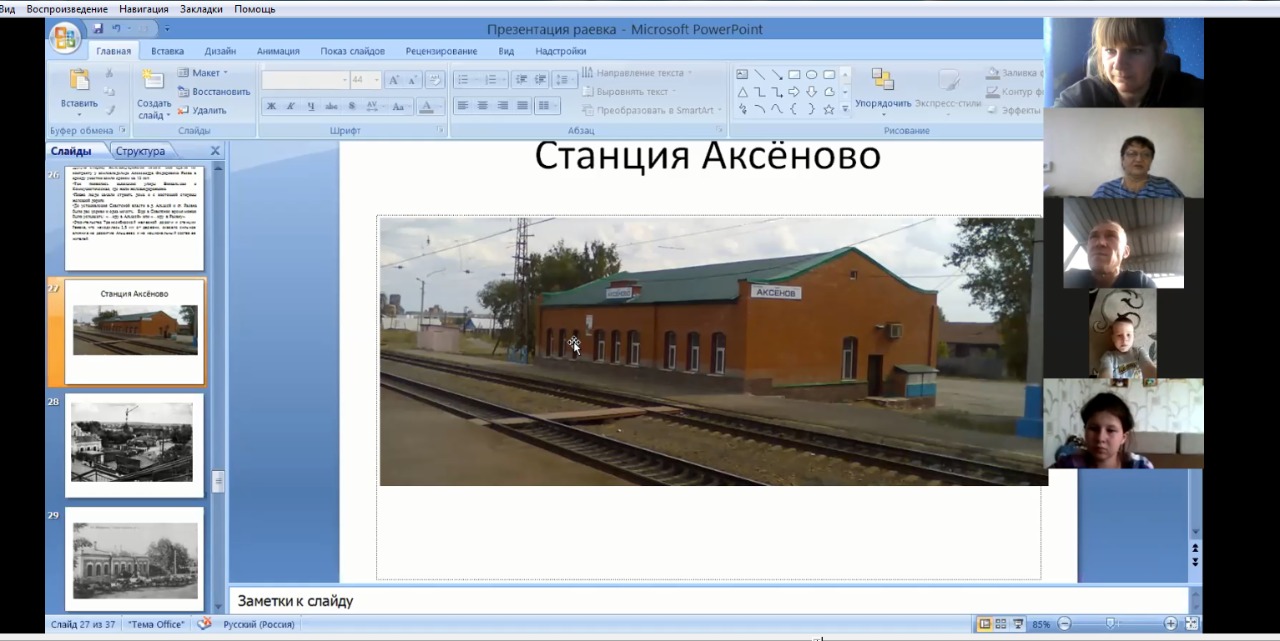This screenshot has width=1280, height=641.
Task: Open the Макет layout dropdown
Action: pyautogui.click(x=202, y=73)
